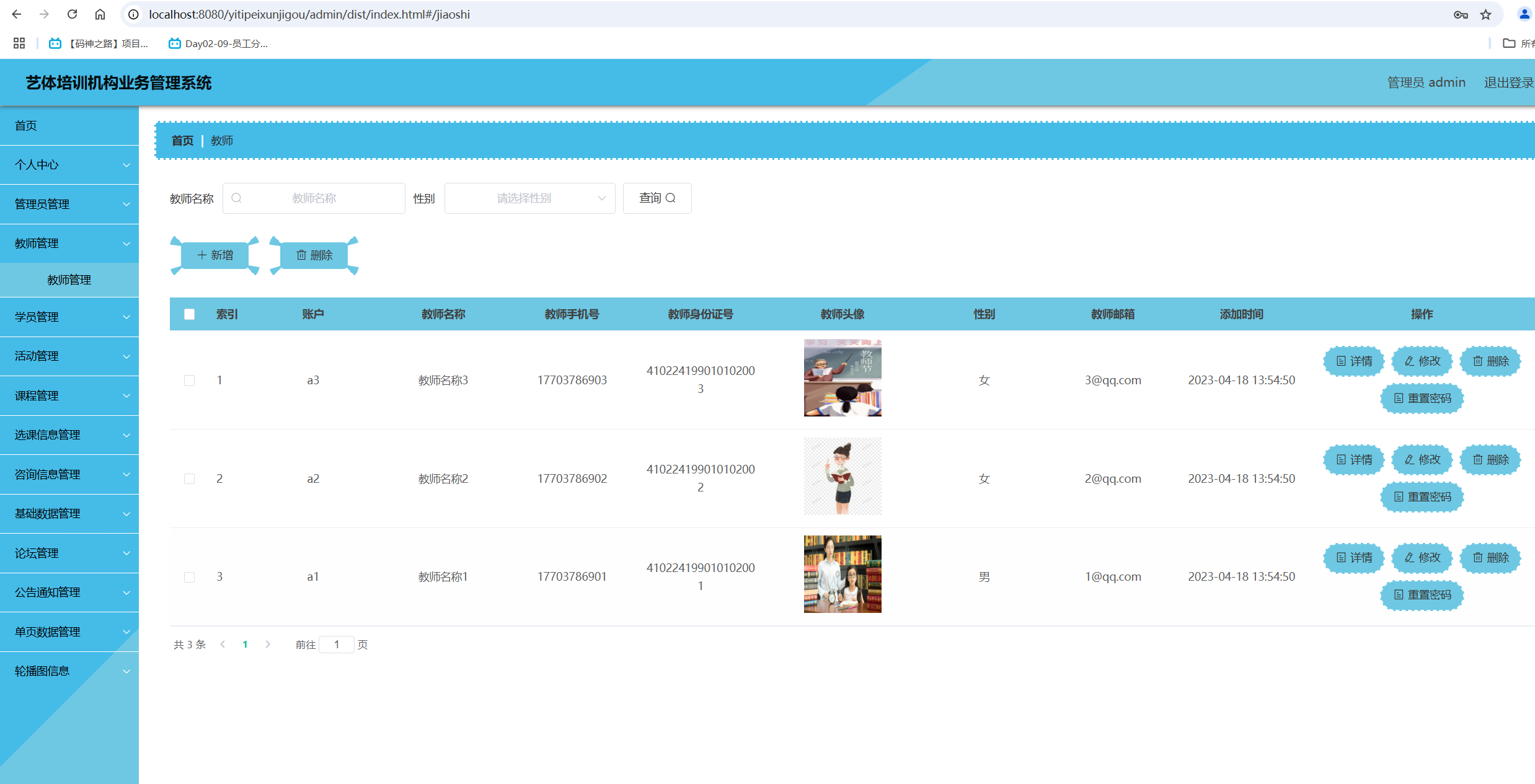This screenshot has height=784, width=1535.
Task: Open avatar thumbnail of 教师名称1
Action: click(843, 575)
